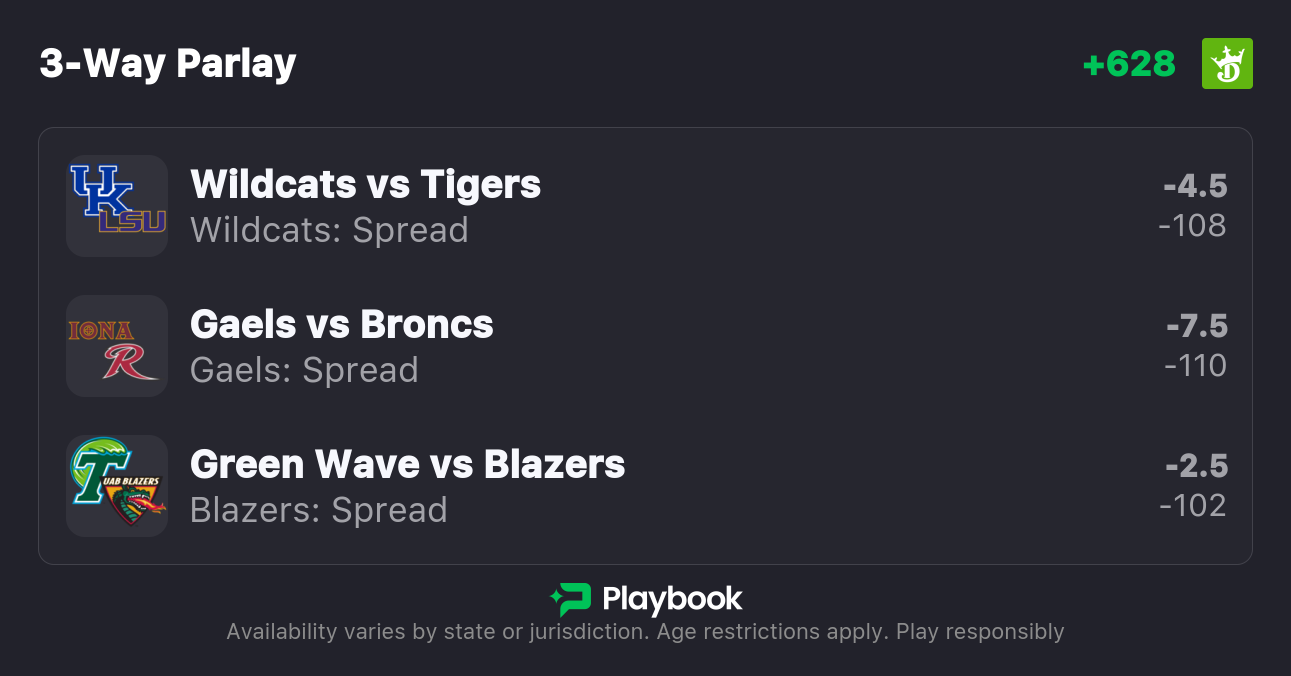1291x676 pixels.
Task: Click the Iona and Rider team logo icon
Action: point(117,346)
